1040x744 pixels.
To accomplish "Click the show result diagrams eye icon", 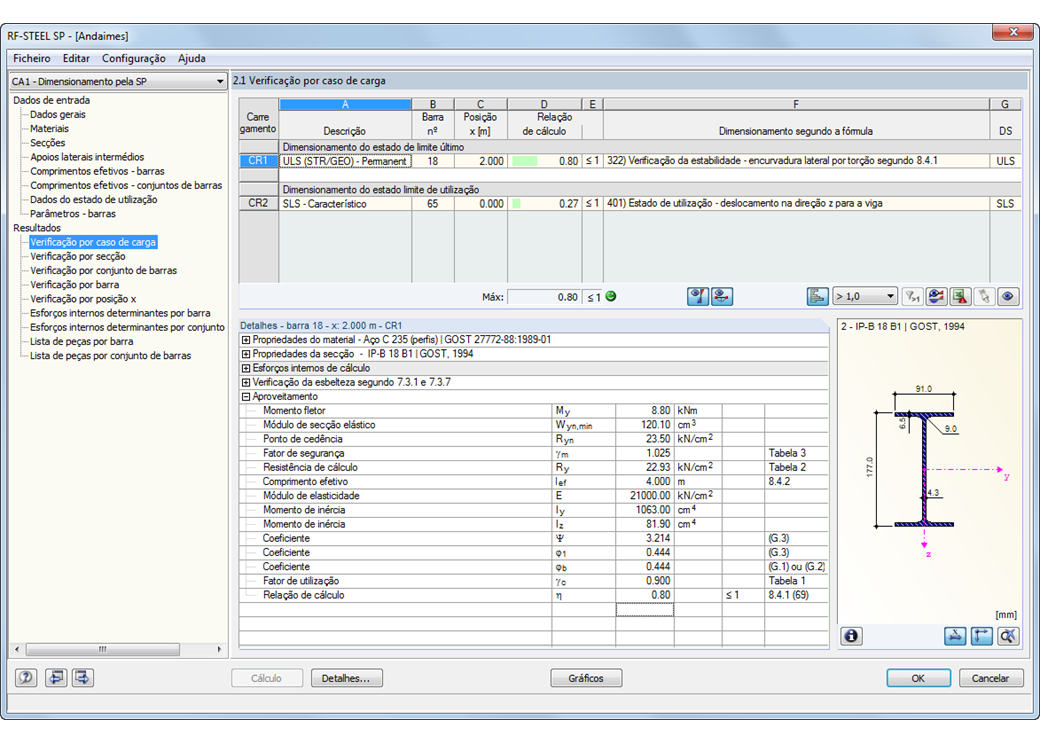I will coord(698,296).
